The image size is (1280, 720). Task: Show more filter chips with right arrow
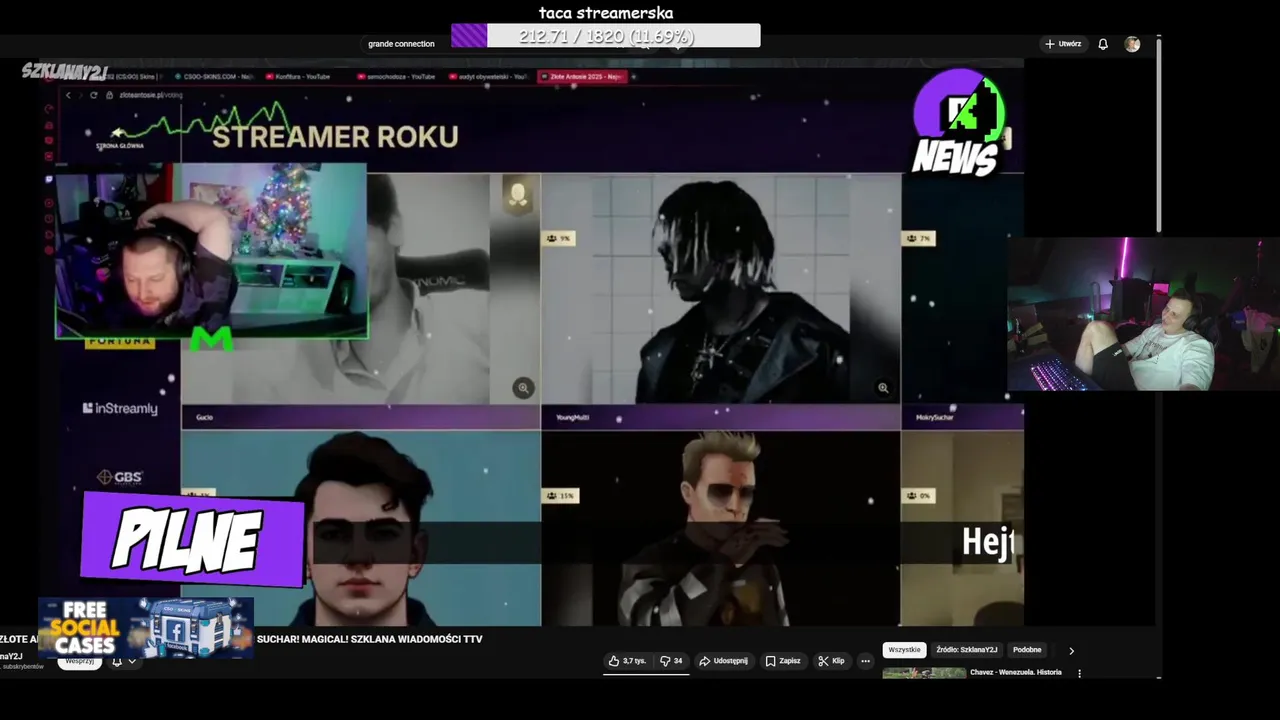[1071, 650]
